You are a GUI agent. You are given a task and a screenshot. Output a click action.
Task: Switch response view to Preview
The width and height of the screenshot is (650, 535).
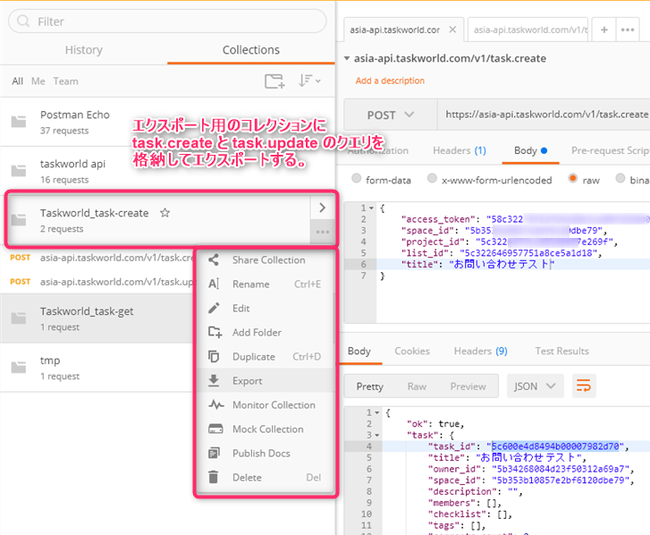[x=468, y=386]
